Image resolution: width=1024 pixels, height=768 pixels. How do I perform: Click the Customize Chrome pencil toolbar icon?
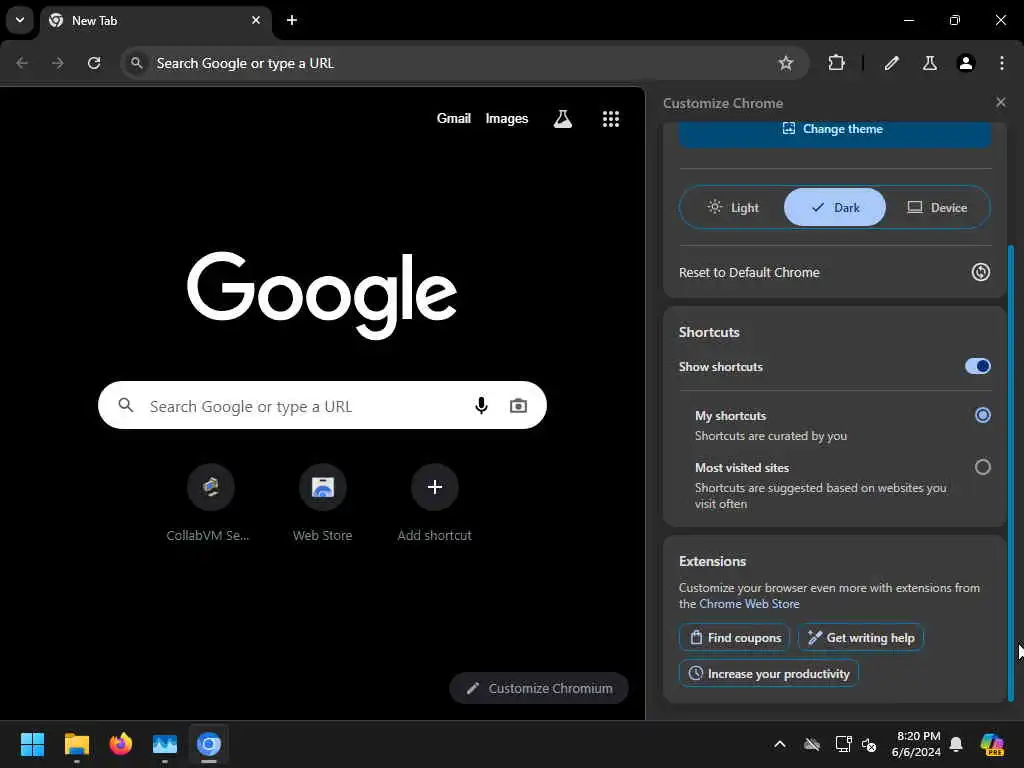tap(892, 63)
